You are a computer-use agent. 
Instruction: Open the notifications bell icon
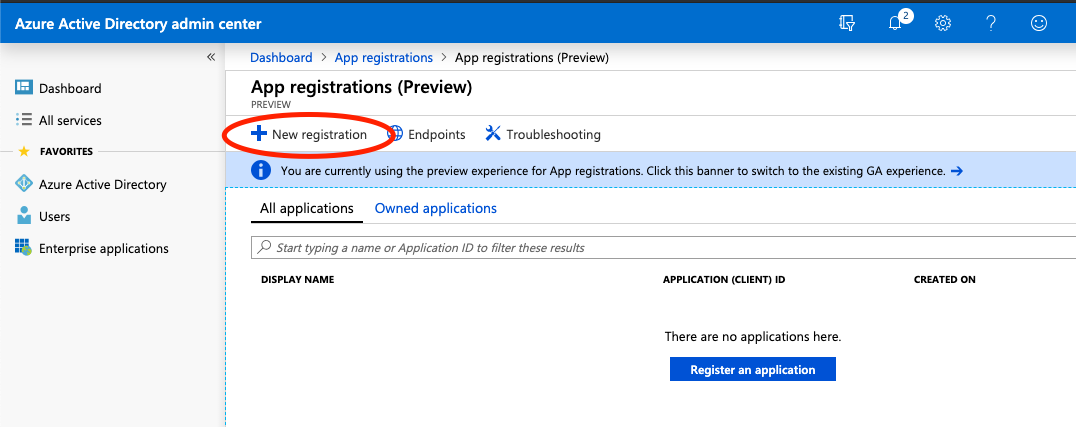click(895, 23)
